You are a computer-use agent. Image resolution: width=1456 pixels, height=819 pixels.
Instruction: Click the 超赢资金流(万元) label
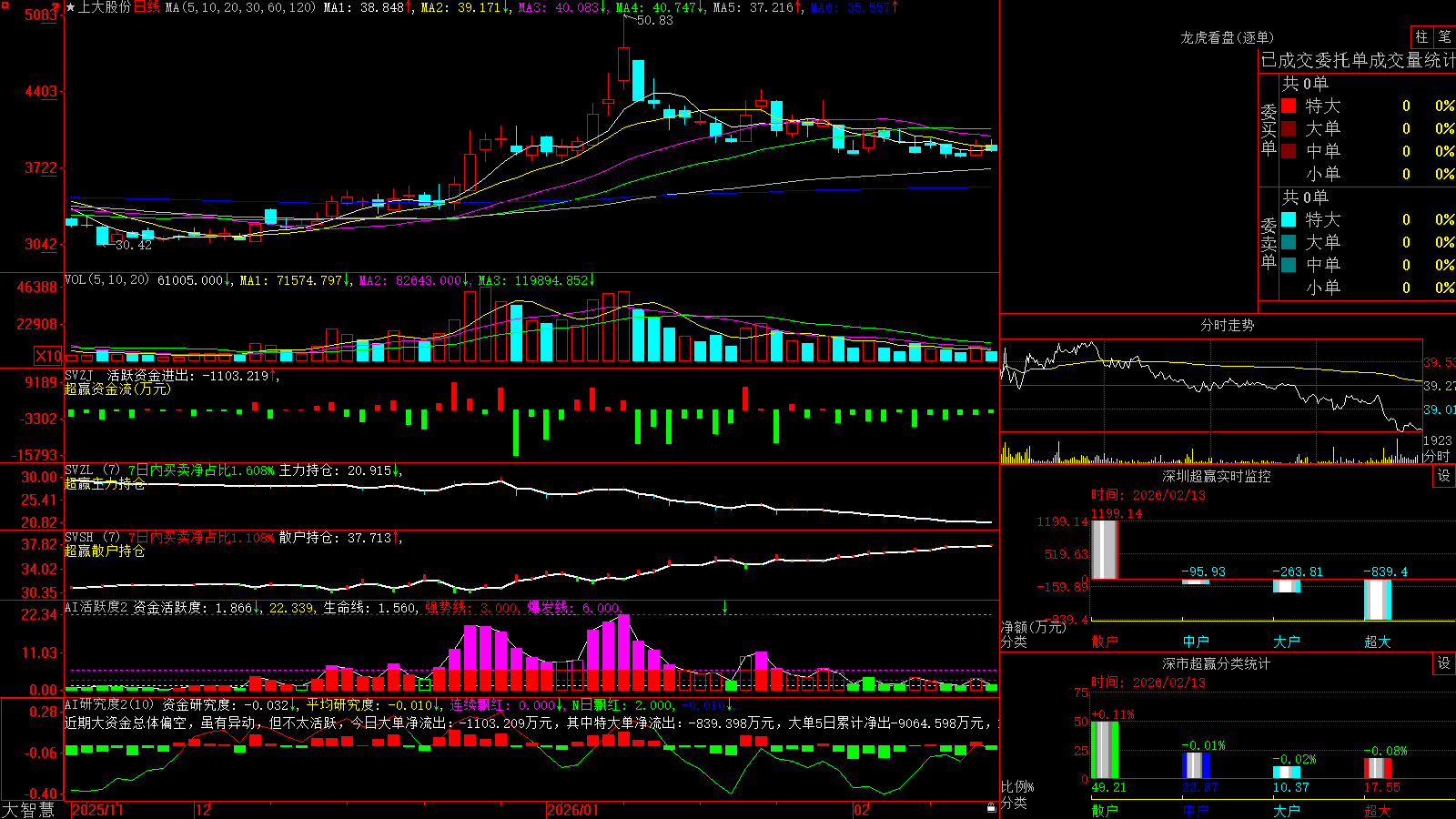[117, 389]
